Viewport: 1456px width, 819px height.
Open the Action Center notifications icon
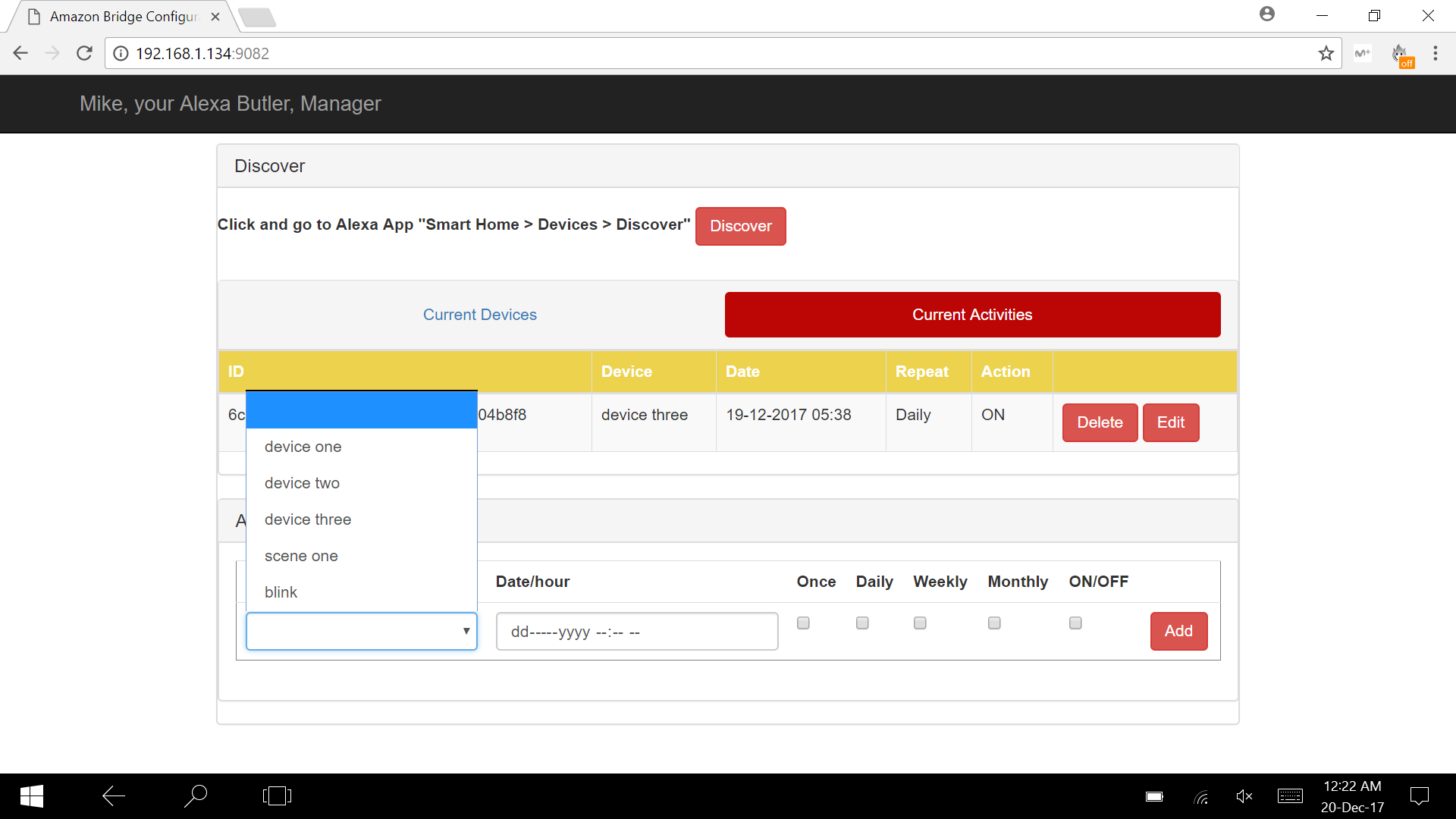[x=1419, y=796]
